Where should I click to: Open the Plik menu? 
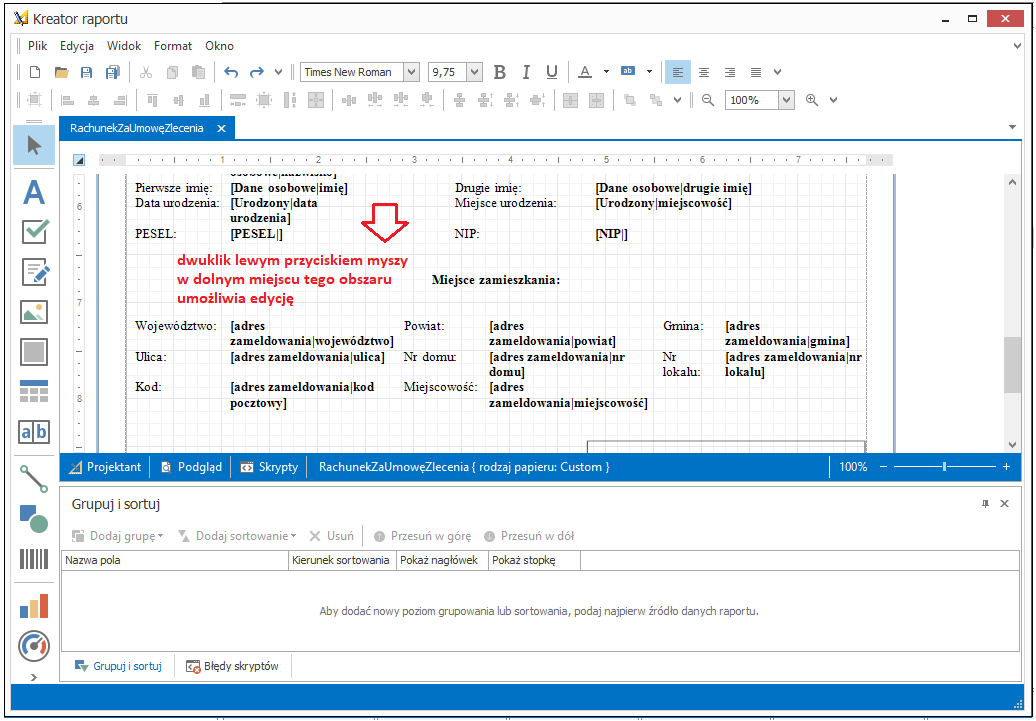coord(38,46)
